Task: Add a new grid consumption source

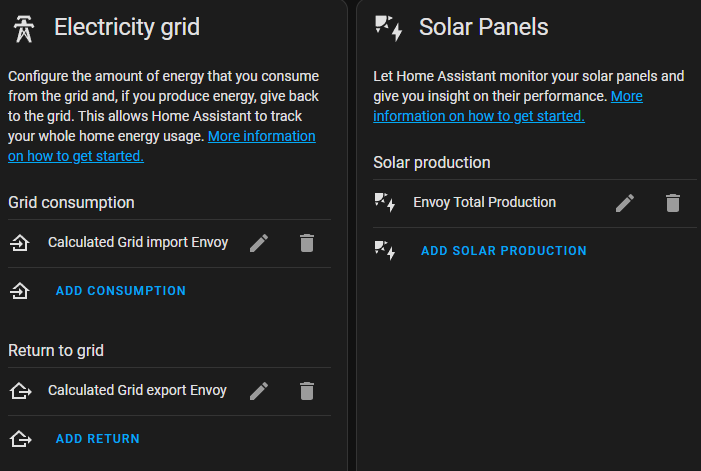Action: pos(121,291)
